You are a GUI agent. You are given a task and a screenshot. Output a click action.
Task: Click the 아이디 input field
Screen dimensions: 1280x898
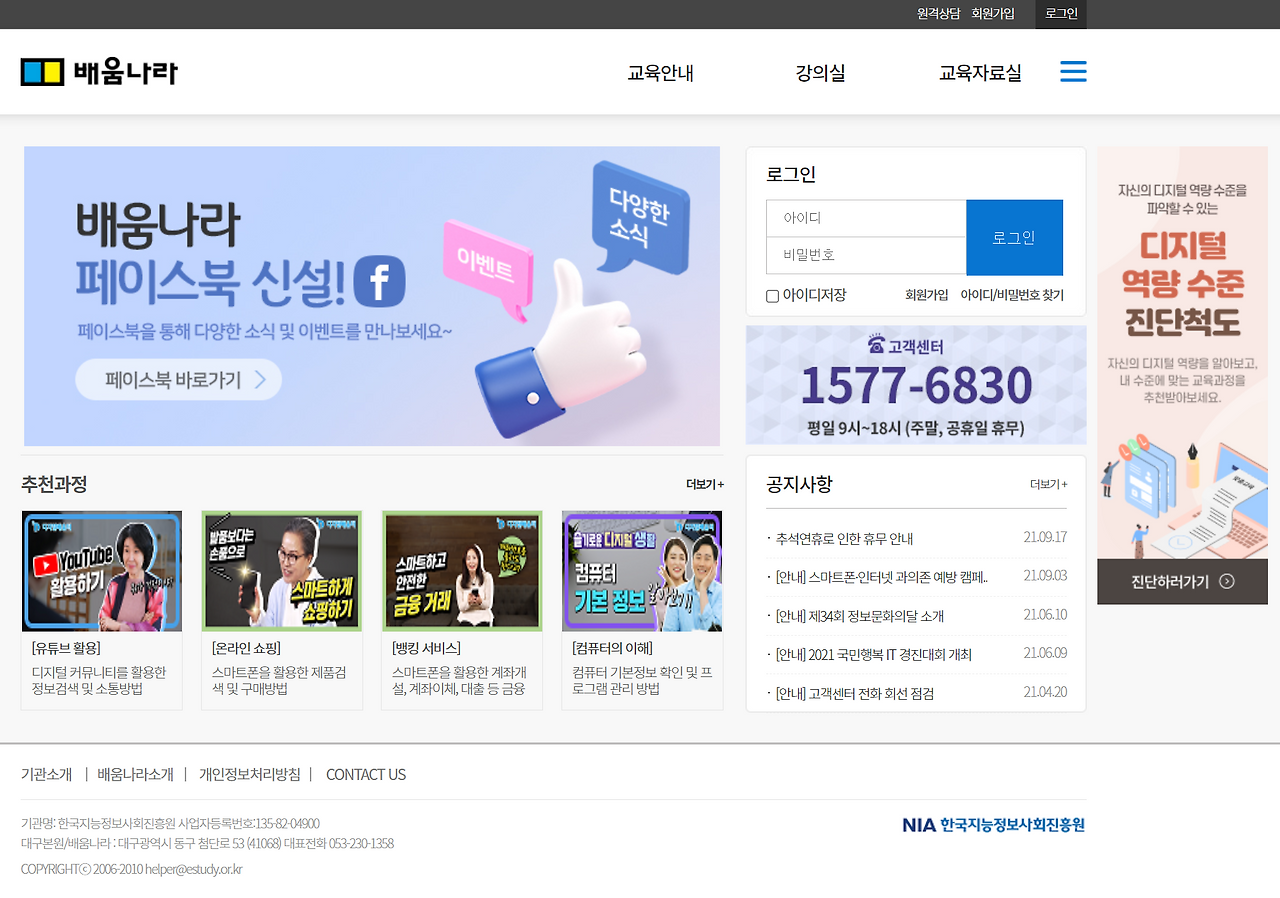pyautogui.click(x=865, y=217)
